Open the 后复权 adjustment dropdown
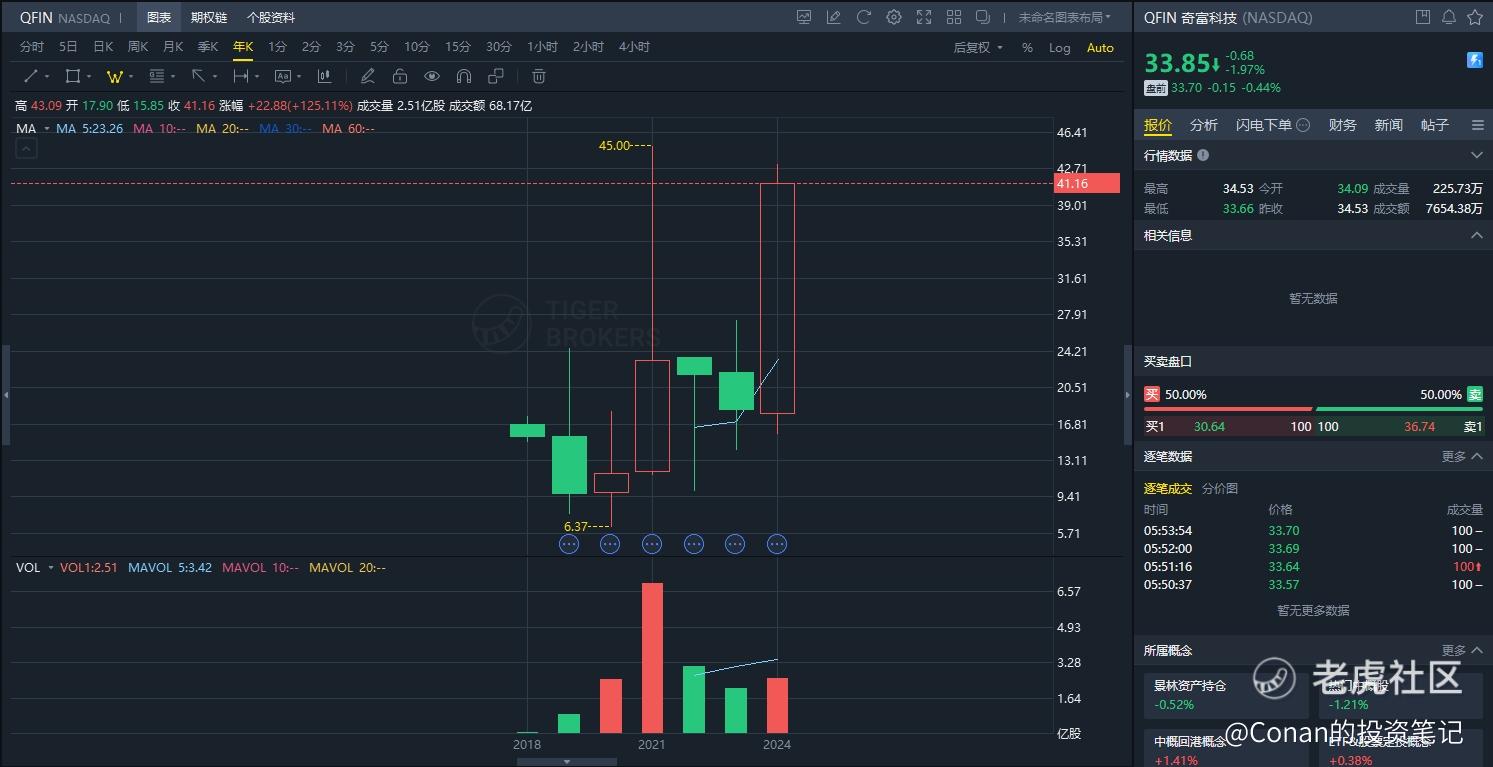The image size is (1493, 767). (x=978, y=48)
